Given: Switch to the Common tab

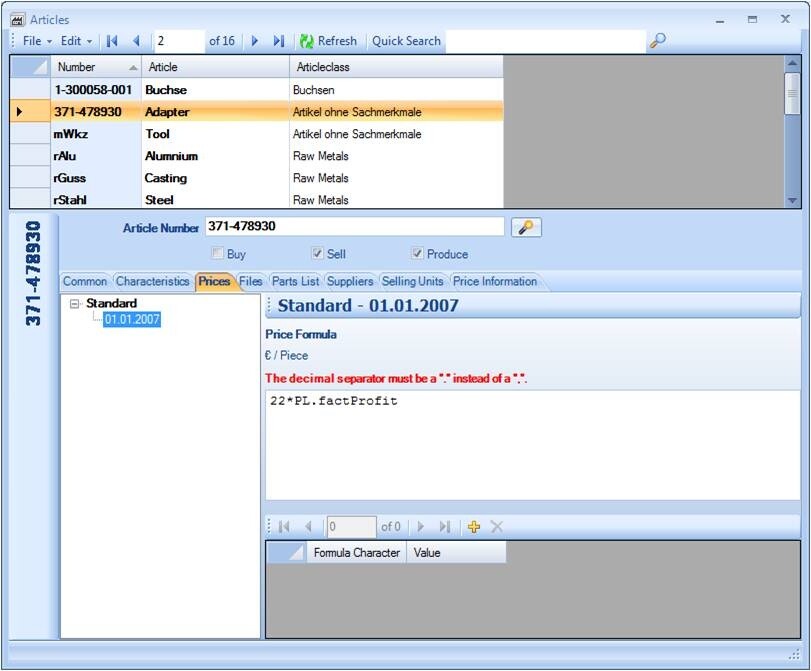Looking at the screenshot, I should (x=85, y=281).
